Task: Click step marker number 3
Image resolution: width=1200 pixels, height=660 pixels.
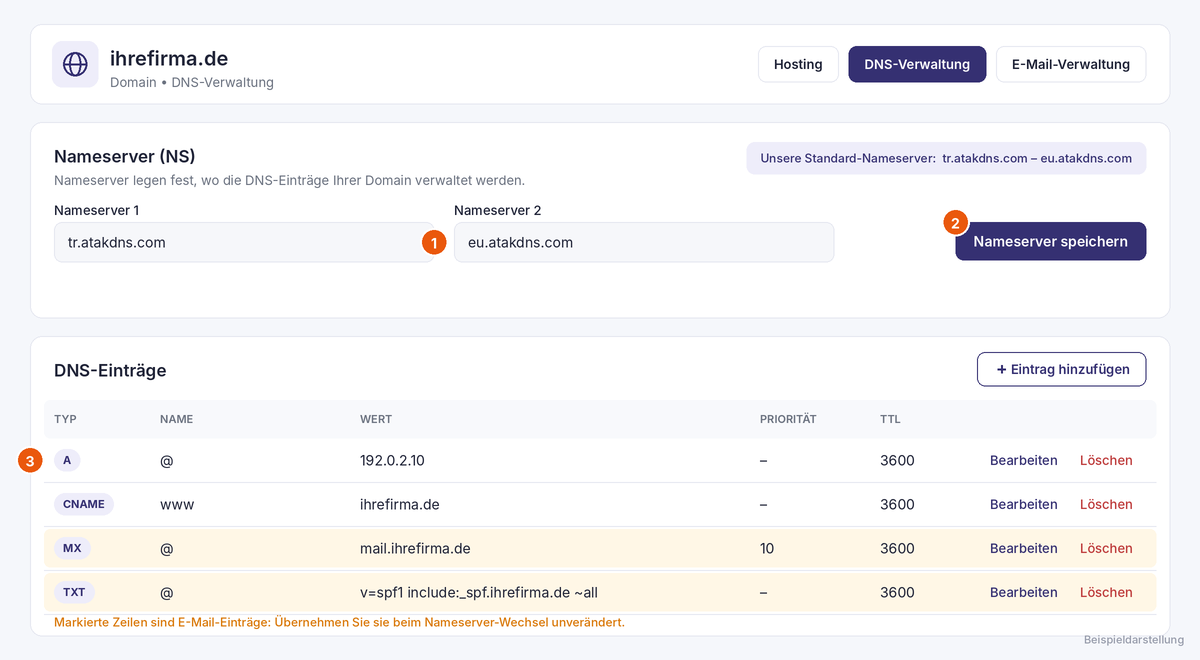Action: click(x=31, y=461)
